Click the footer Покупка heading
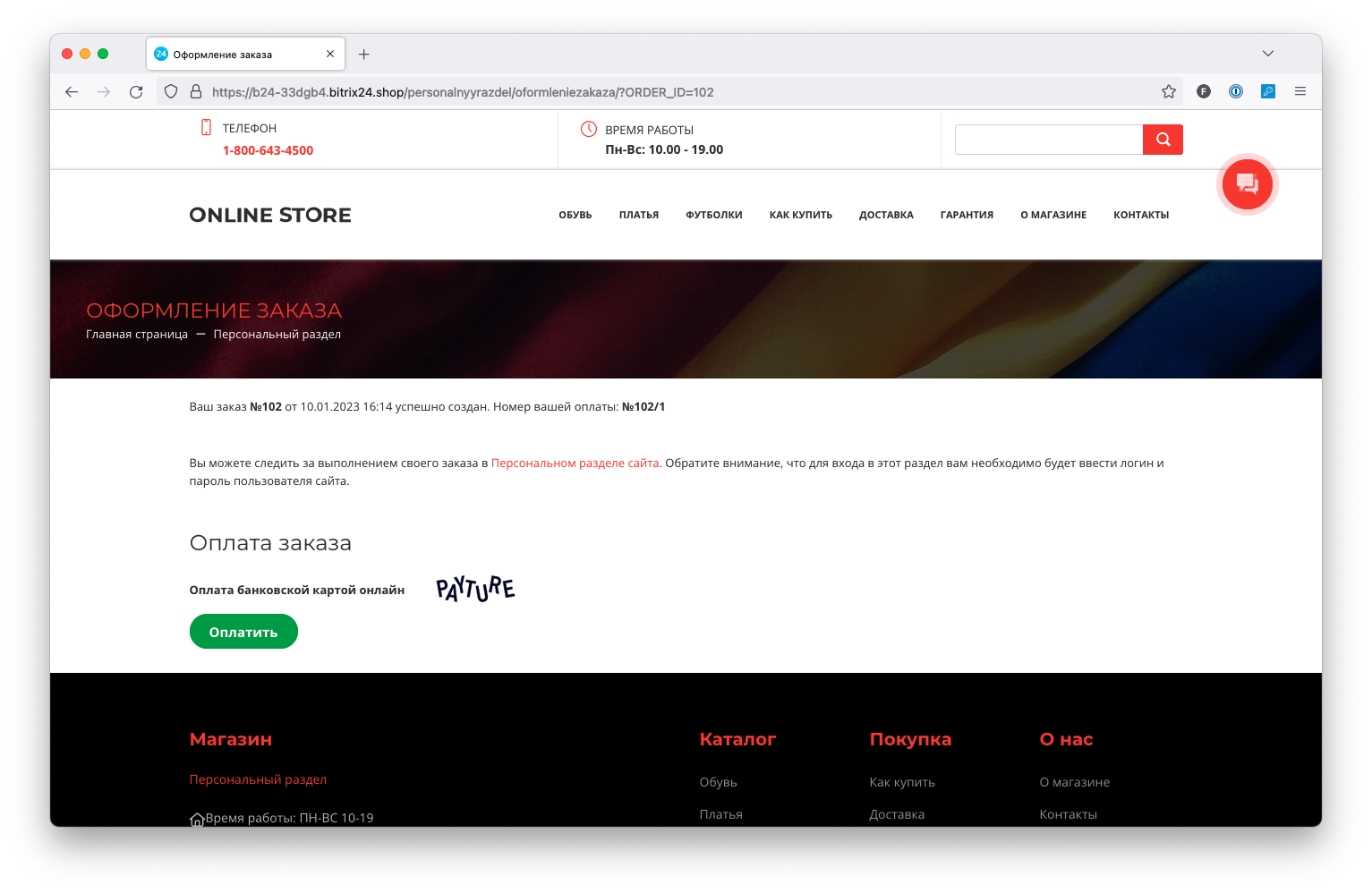The image size is (1372, 893). pyautogui.click(x=910, y=739)
